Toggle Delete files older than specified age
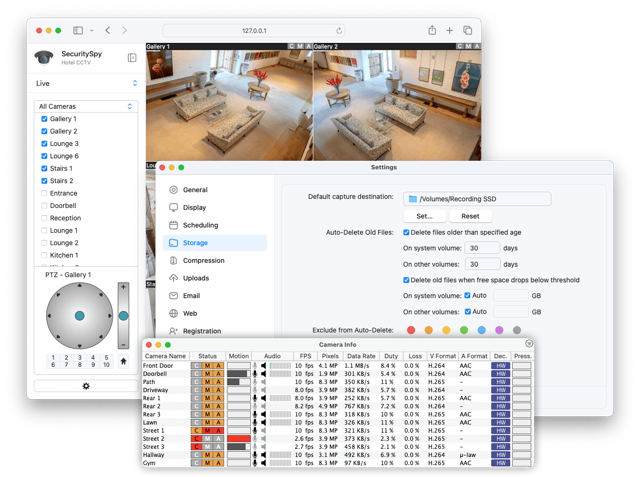Screen dimensions: 640x477 (x=406, y=232)
